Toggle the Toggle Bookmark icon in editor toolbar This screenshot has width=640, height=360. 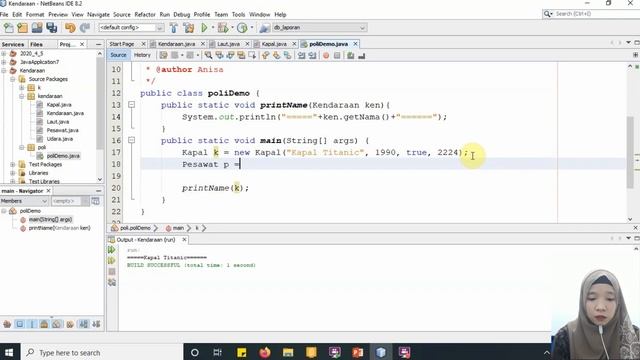287,55
